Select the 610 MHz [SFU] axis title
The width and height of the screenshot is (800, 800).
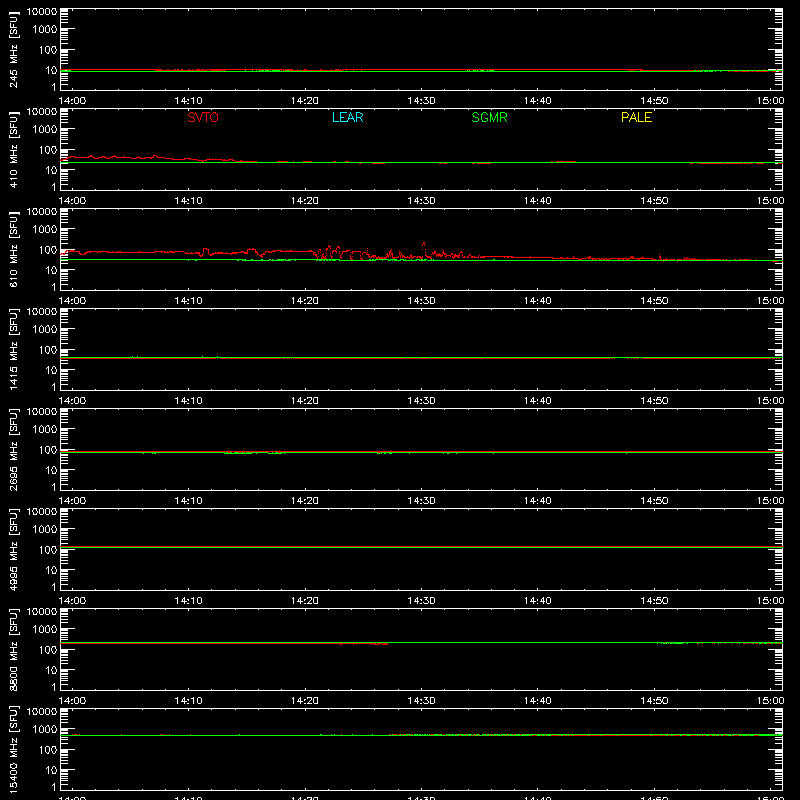13,249
